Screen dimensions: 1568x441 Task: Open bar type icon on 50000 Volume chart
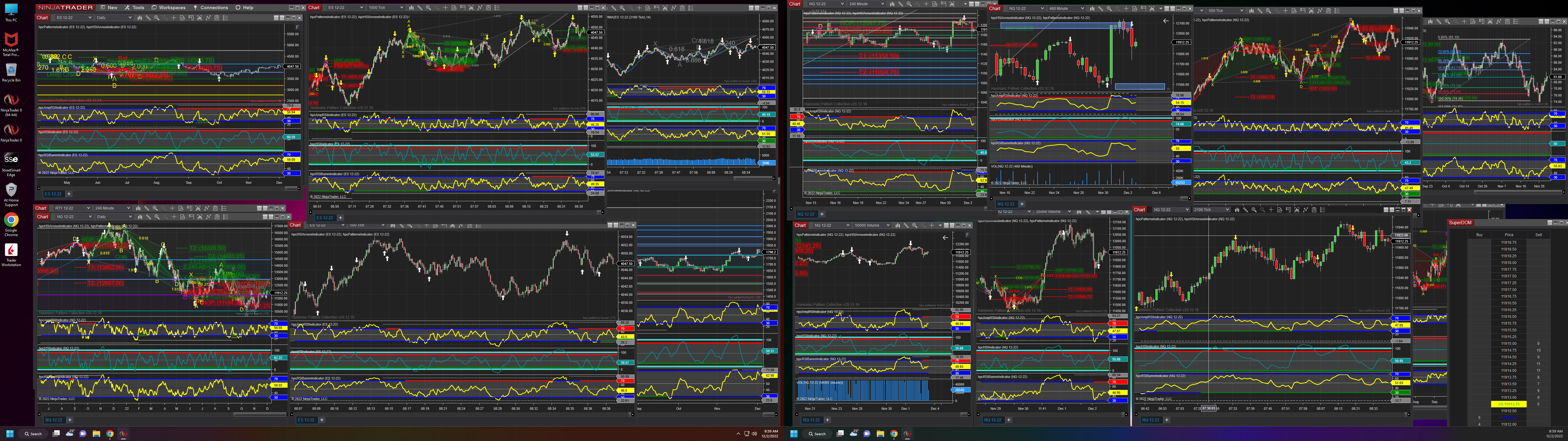[x=898, y=225]
